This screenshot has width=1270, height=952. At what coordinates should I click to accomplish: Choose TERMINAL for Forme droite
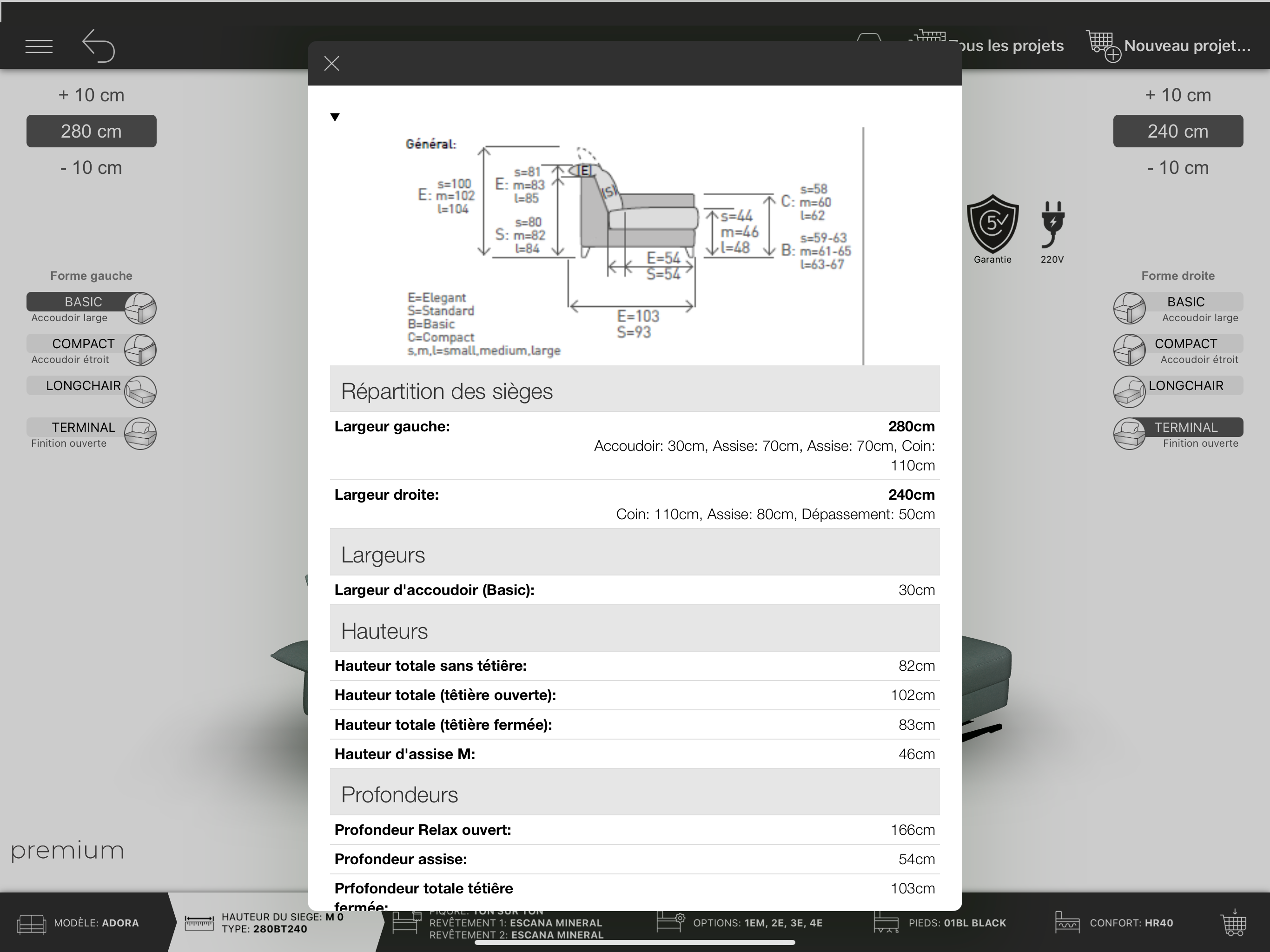1186,428
